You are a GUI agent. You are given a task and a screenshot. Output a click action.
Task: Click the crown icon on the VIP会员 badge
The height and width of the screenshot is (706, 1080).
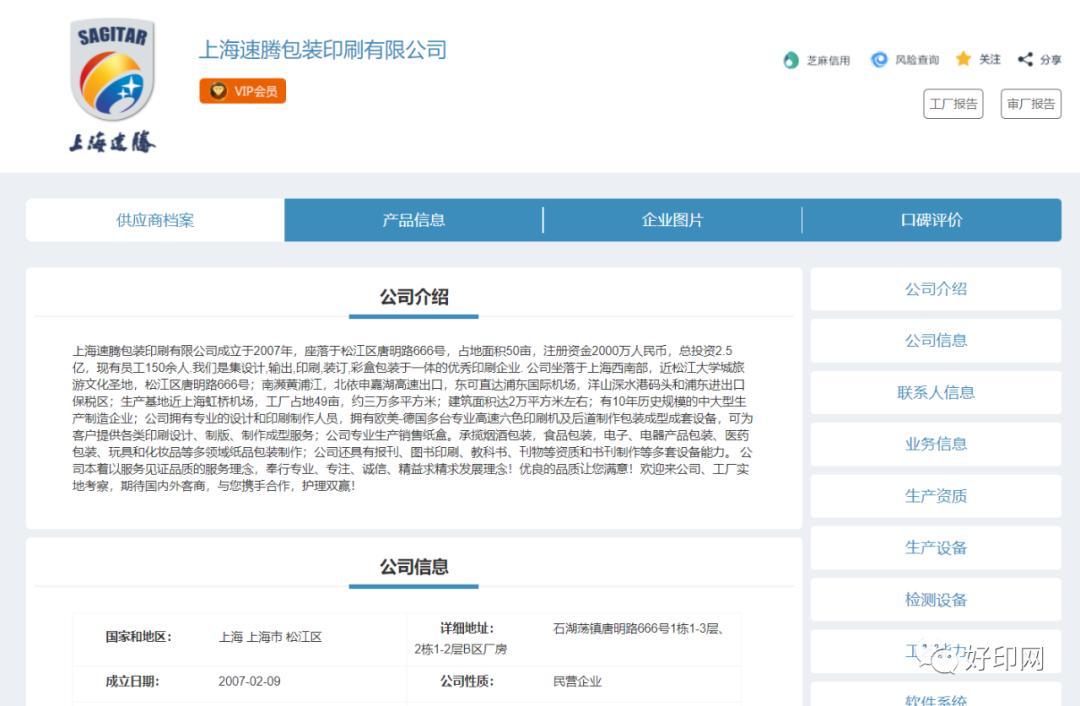coord(216,91)
